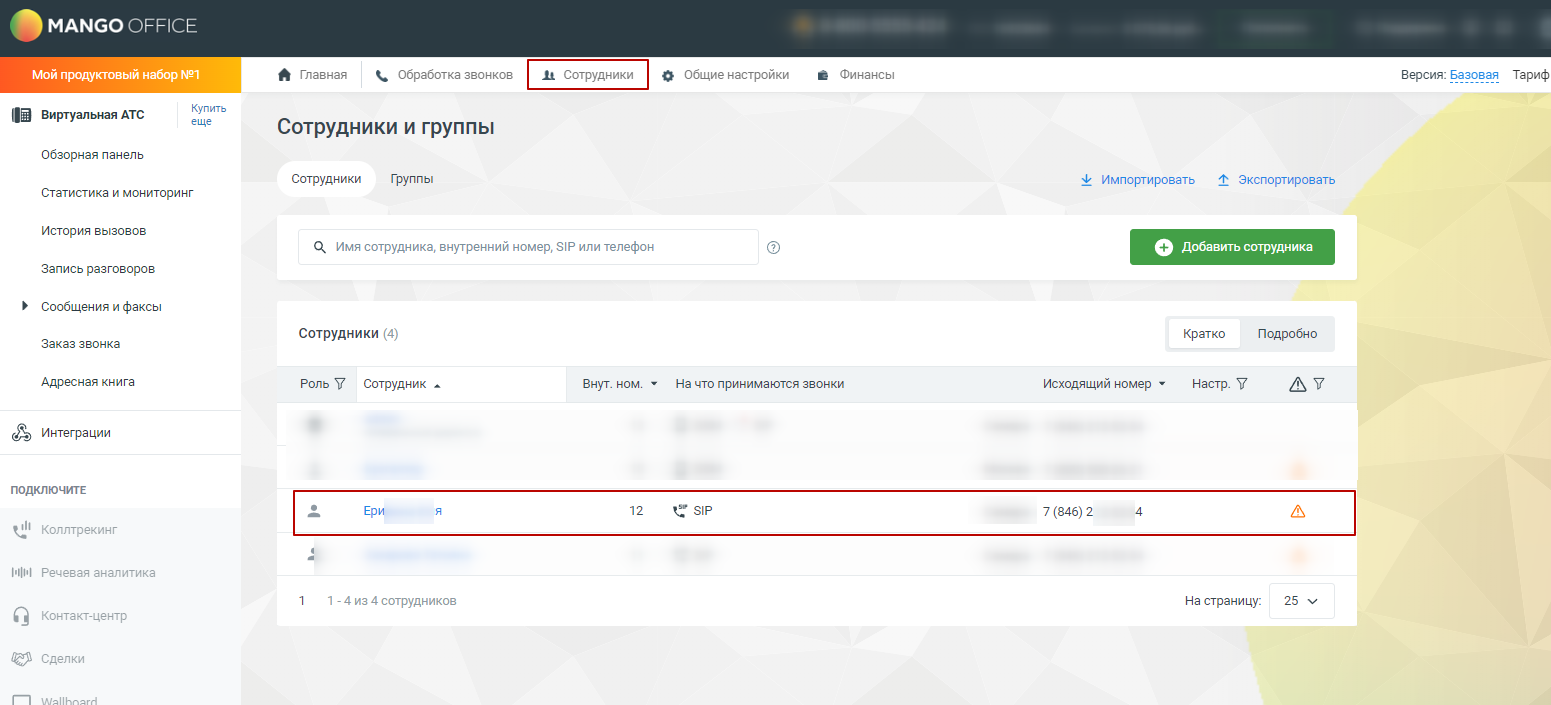Screen dimensions: 1551x705
Task: Switch view to Подробно
Action: click(1287, 334)
